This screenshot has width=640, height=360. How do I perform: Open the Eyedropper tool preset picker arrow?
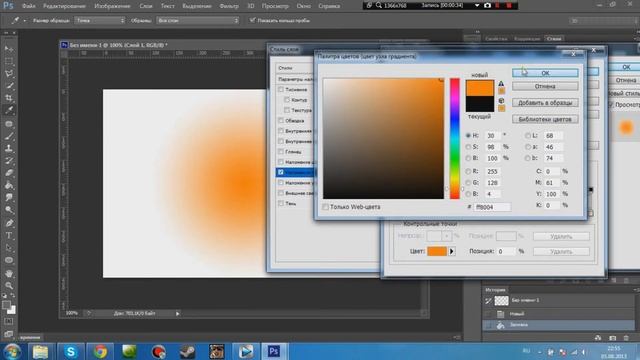tap(24, 20)
